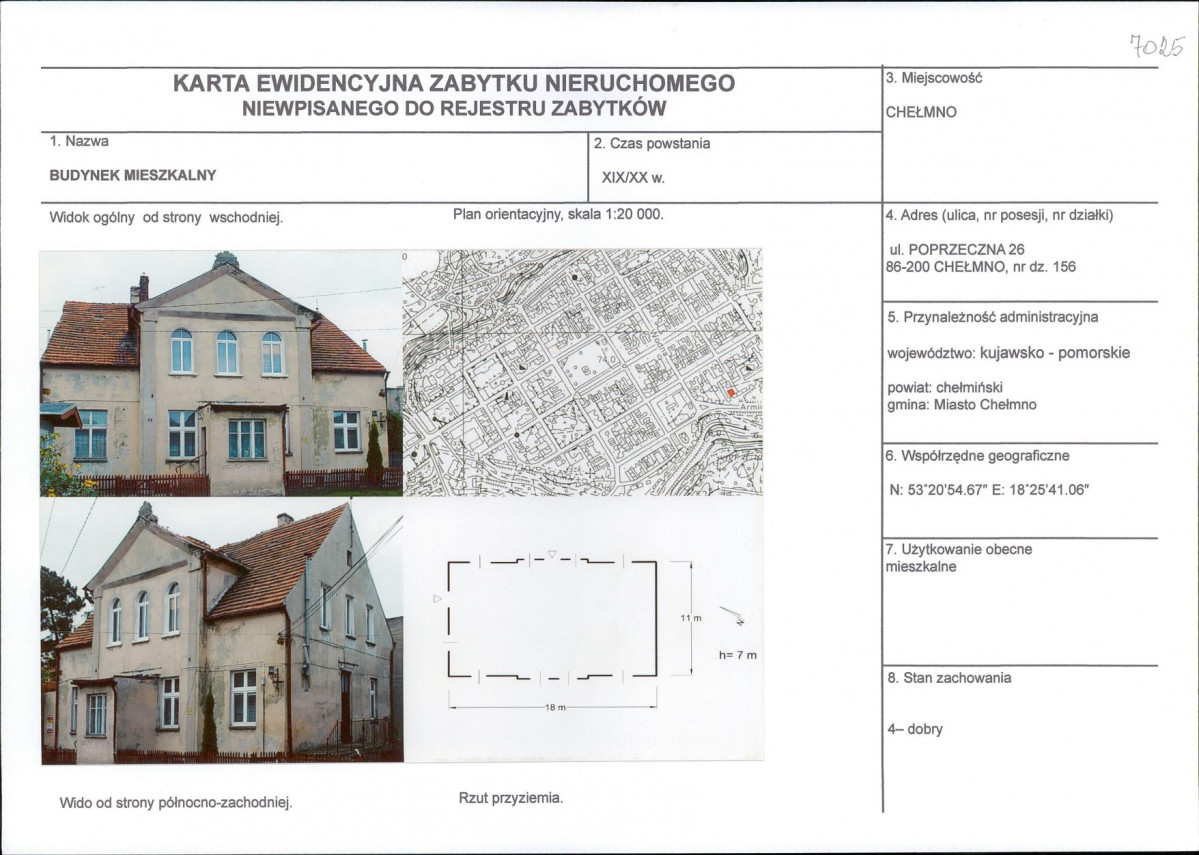This screenshot has width=1199, height=855.
Task: Click the locality value 'CHEŁMNO'
Action: tap(921, 112)
